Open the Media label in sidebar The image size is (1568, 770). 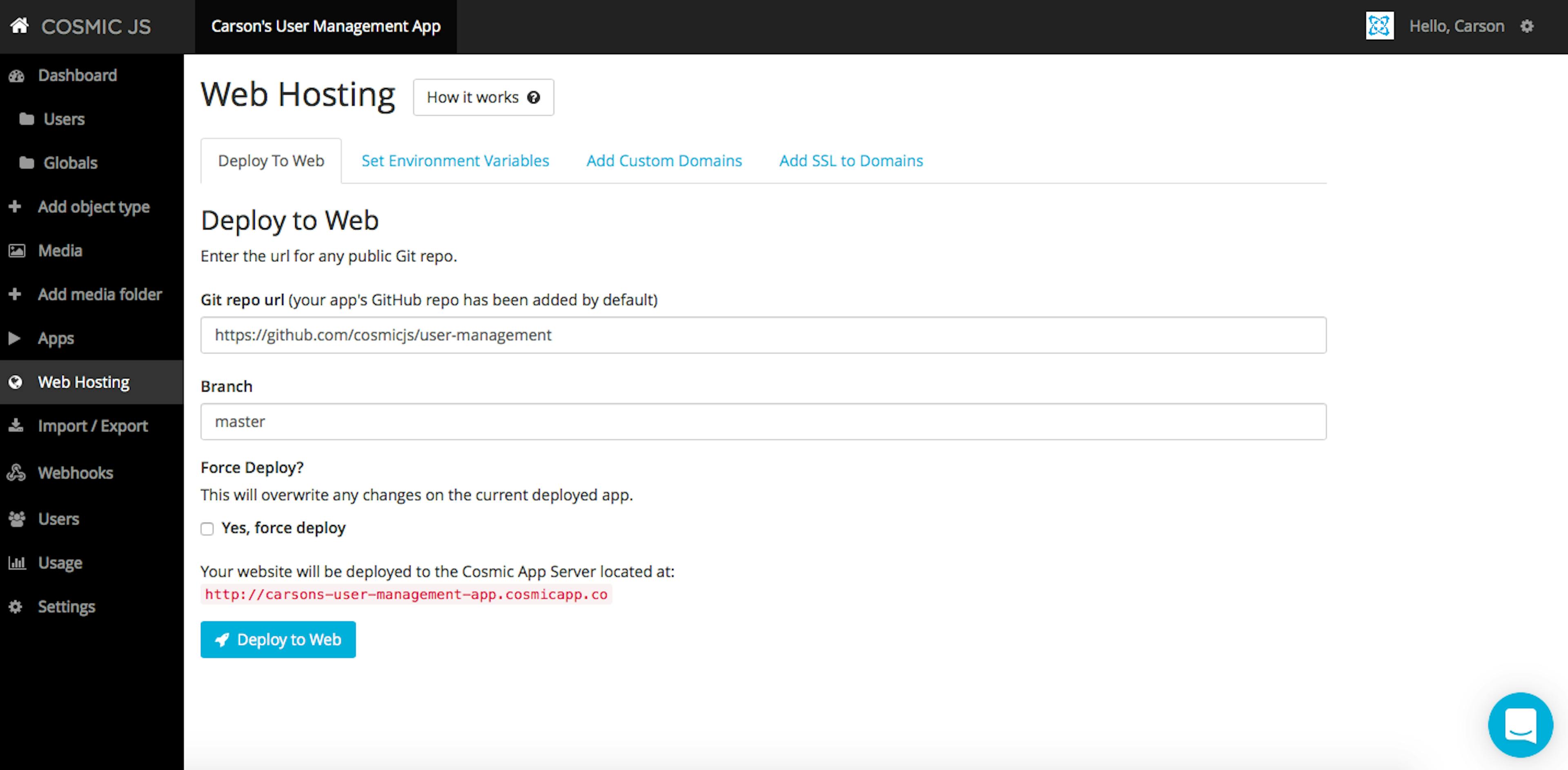click(x=60, y=250)
